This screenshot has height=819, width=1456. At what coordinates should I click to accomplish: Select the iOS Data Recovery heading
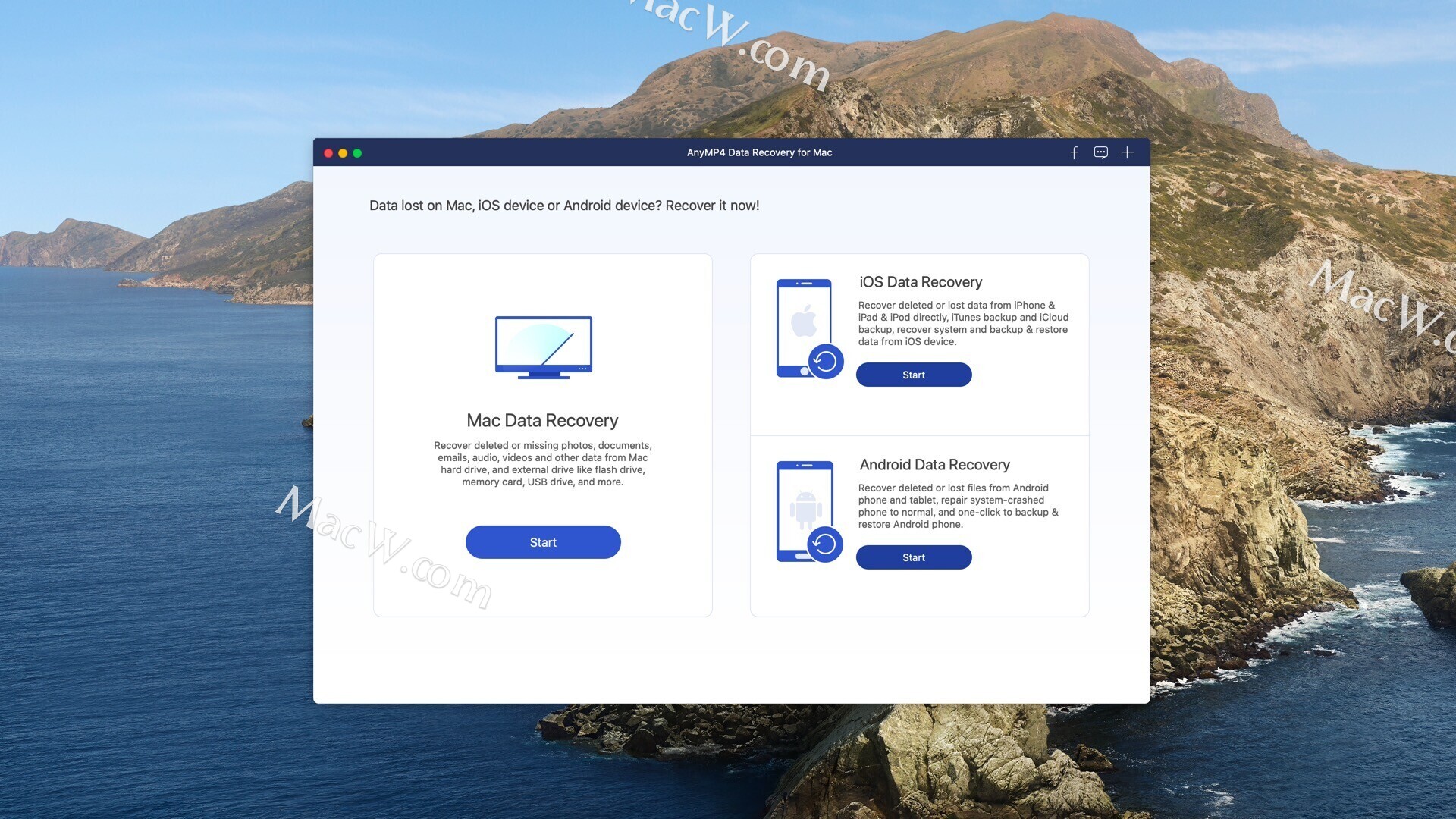(x=921, y=282)
